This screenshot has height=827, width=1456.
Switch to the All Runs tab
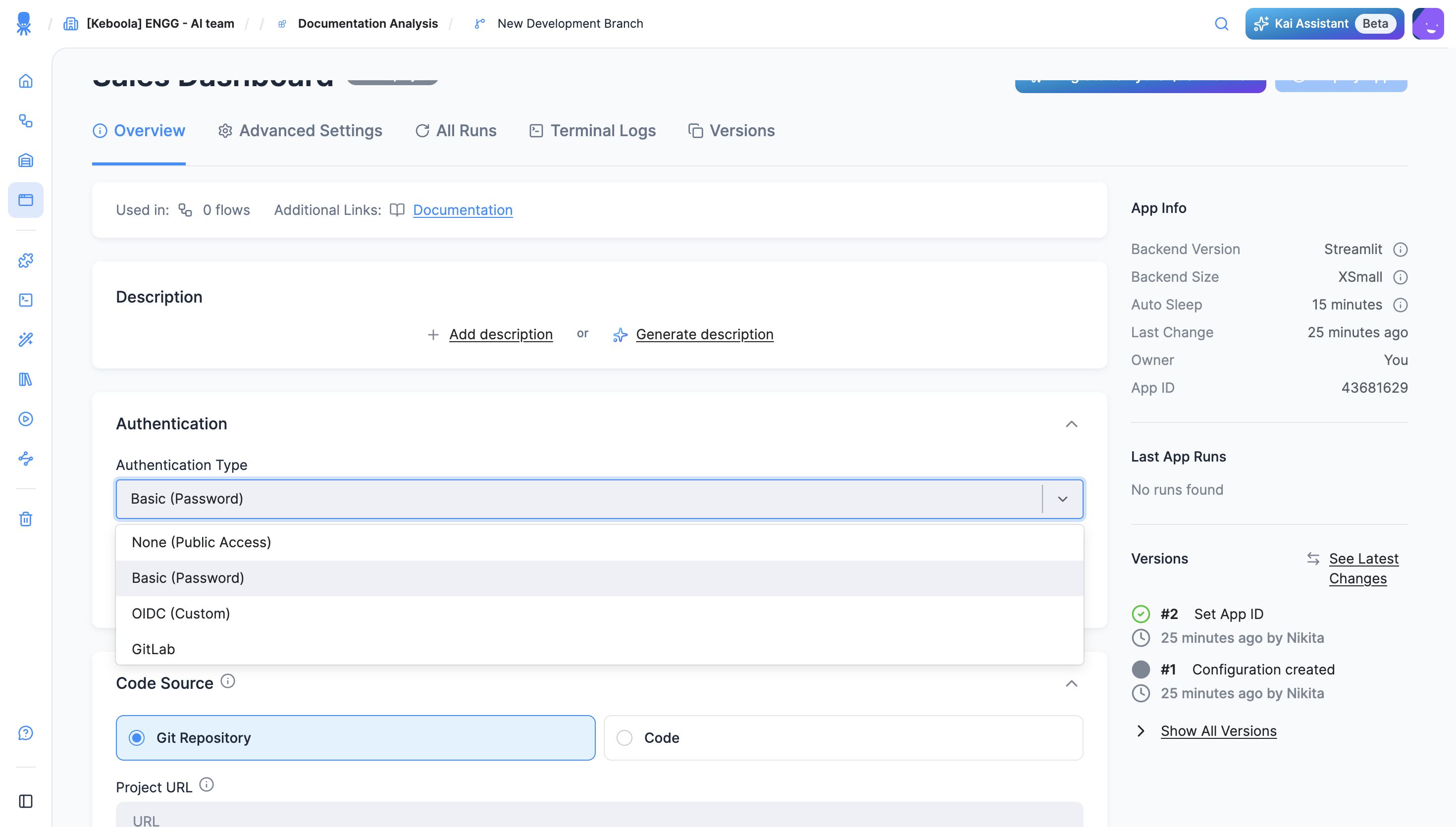pos(456,131)
